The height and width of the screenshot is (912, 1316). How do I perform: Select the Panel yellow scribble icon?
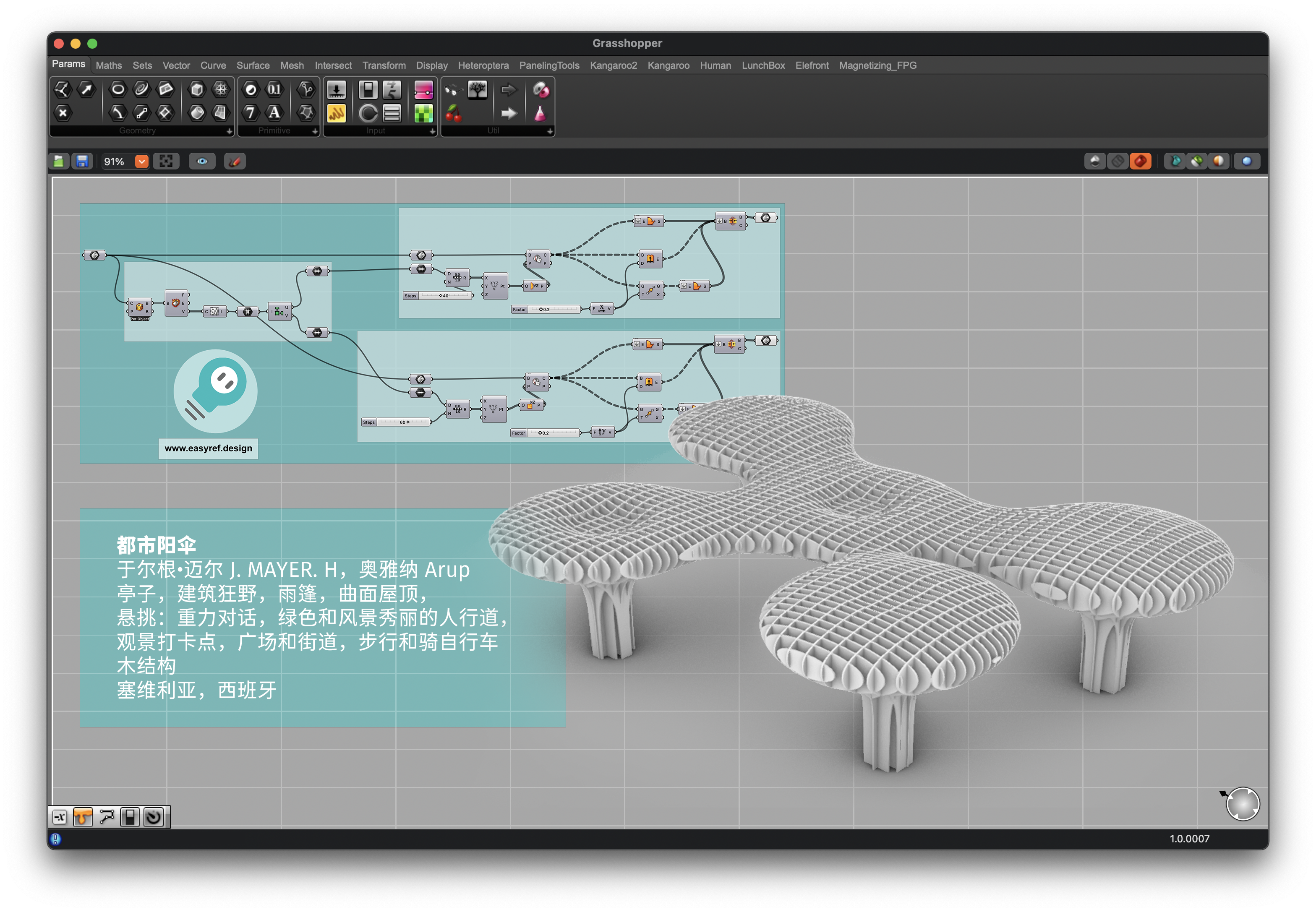coord(336,113)
